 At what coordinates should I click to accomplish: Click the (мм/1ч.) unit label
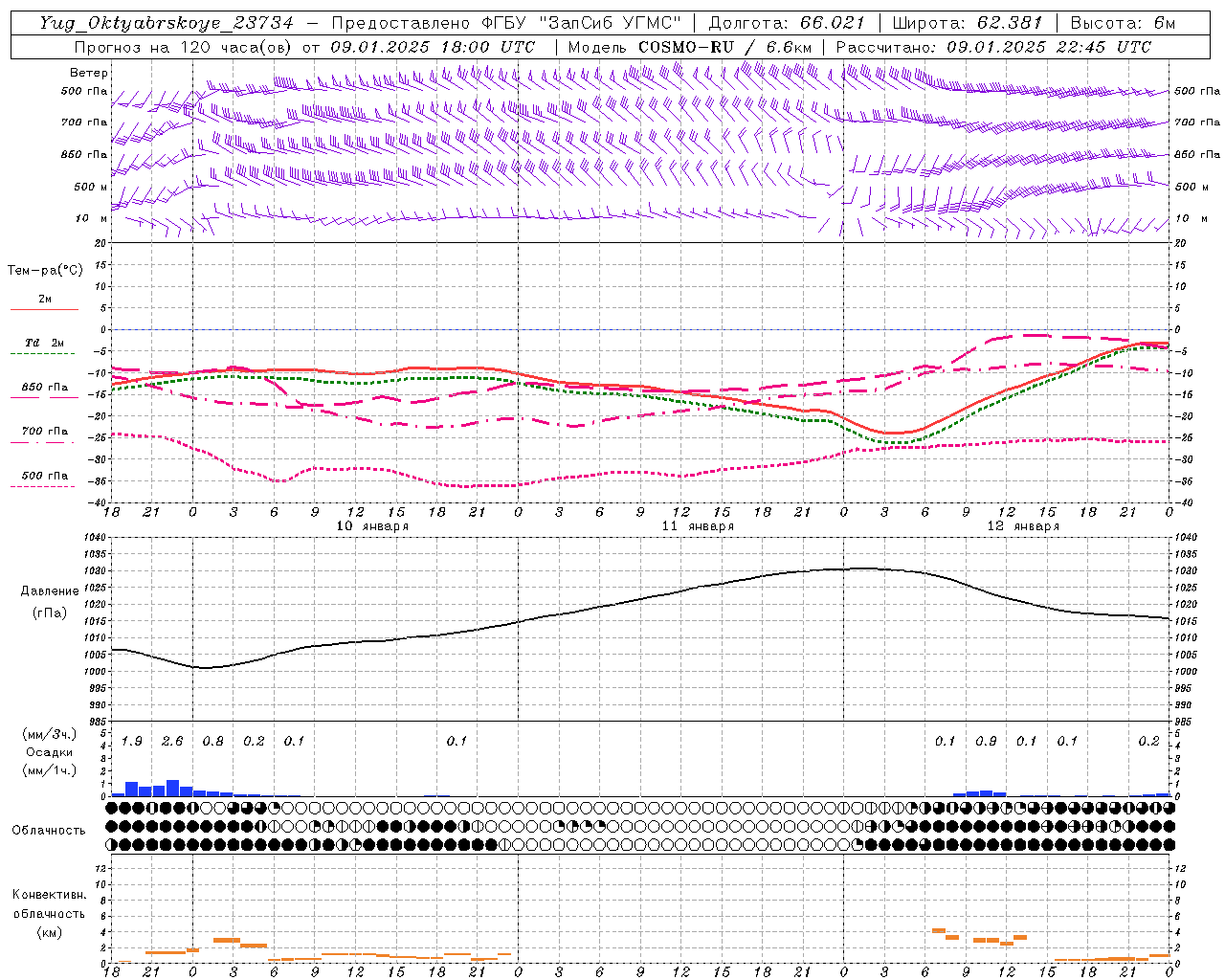coord(49,770)
